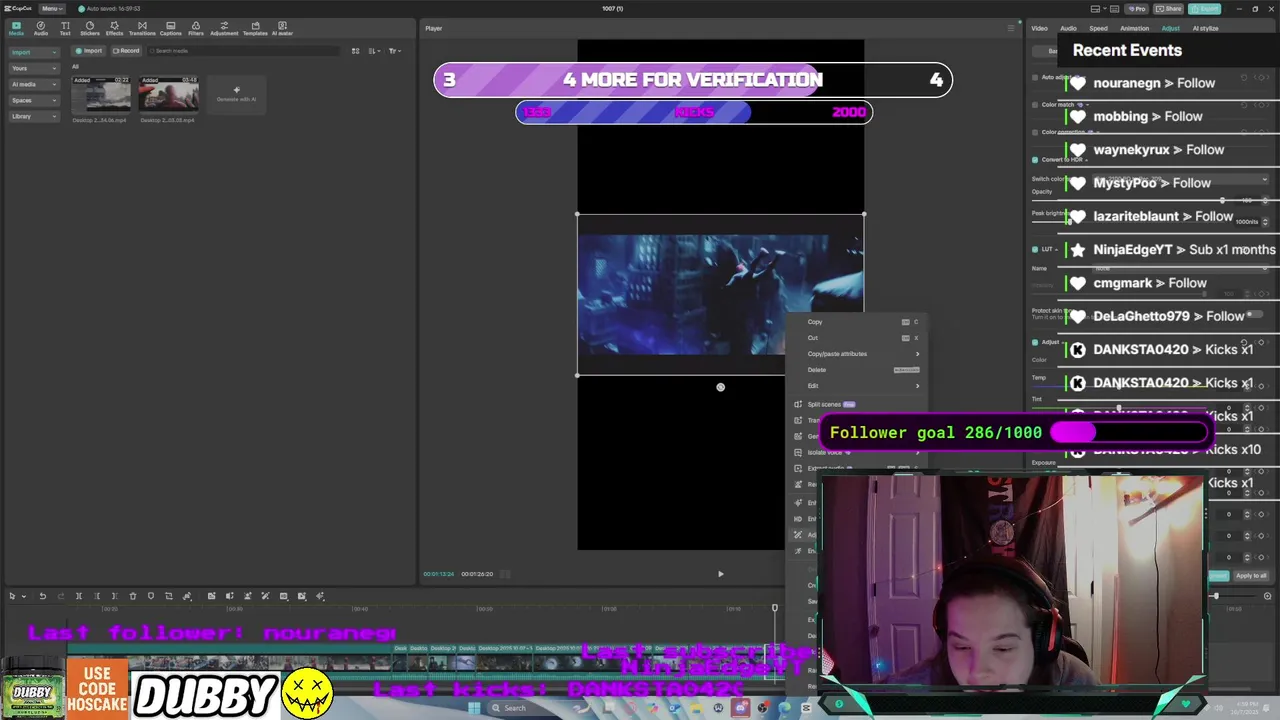
Task: Expand the Library sidebar section
Action: [x=34, y=116]
